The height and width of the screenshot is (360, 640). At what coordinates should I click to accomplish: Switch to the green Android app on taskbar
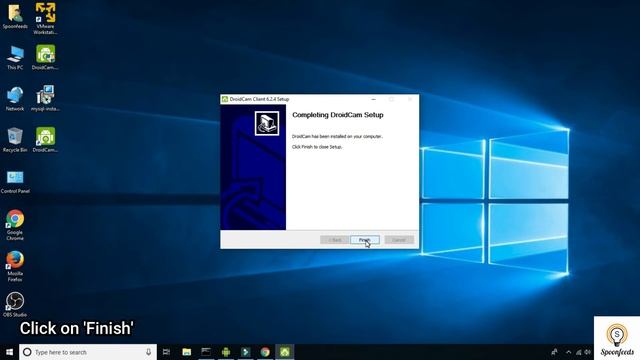tap(226, 352)
